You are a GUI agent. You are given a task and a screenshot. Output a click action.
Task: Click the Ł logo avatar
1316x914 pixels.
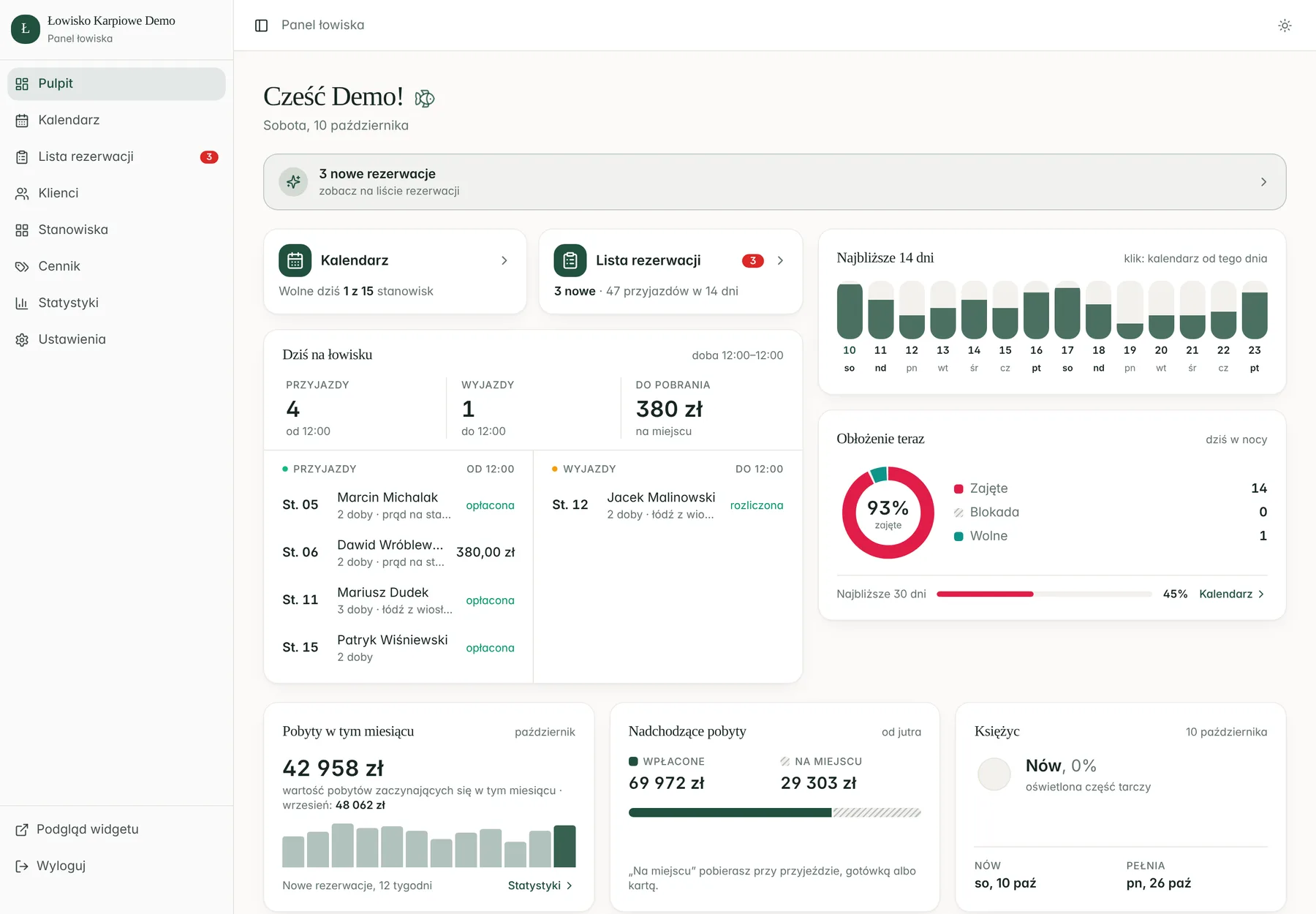point(26,29)
